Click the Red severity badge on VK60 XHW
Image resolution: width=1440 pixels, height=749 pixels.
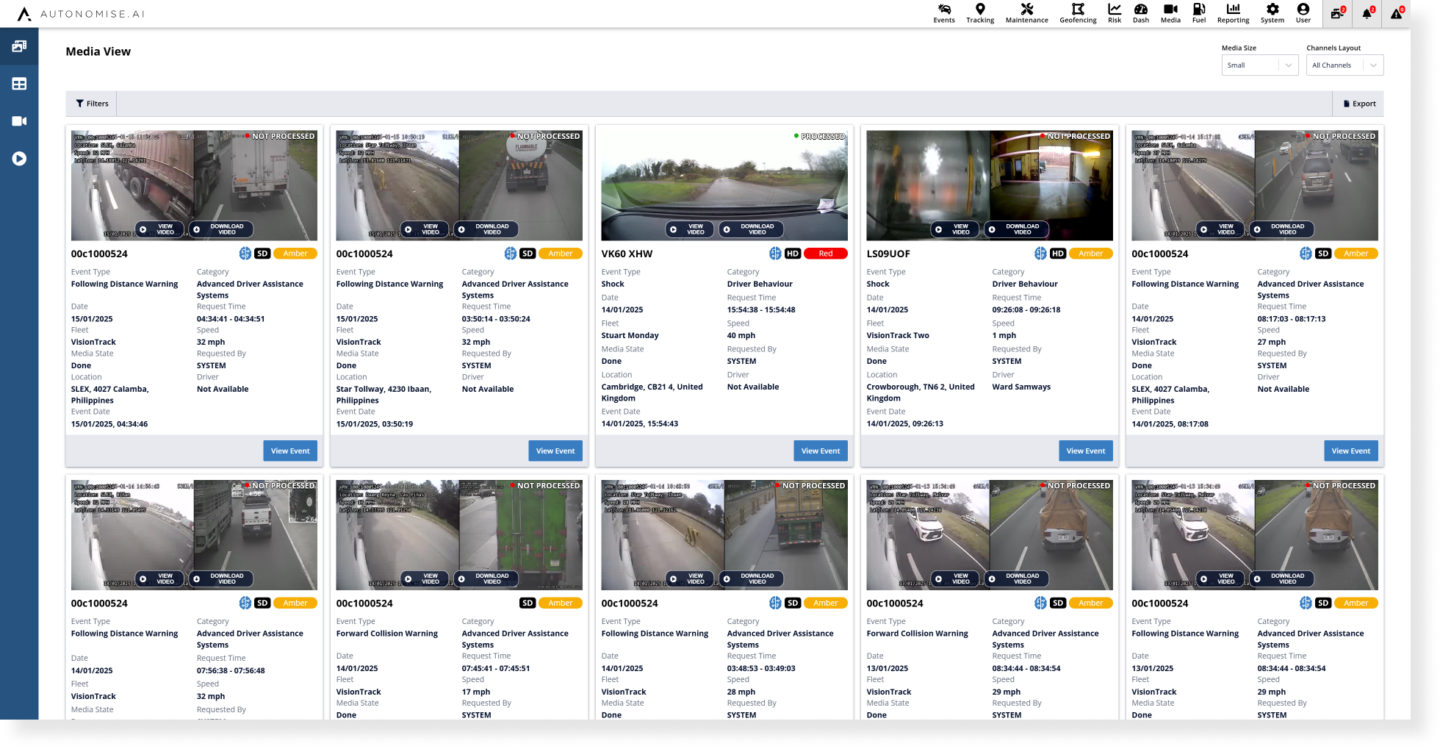[826, 254]
